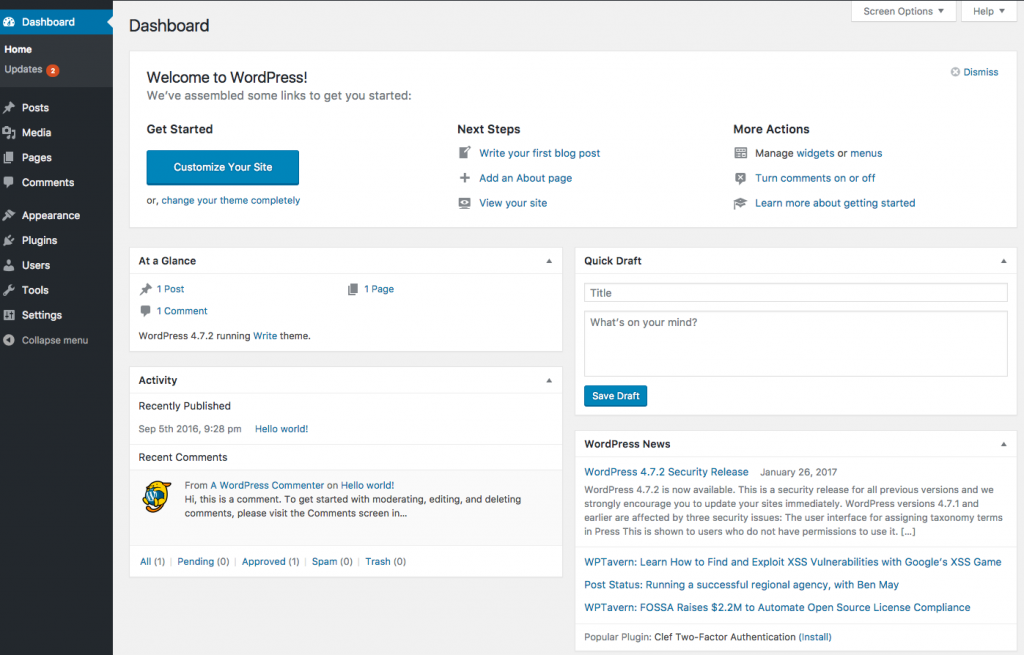Open A WordPress Commenter link
1024x655 pixels.
[x=267, y=485]
